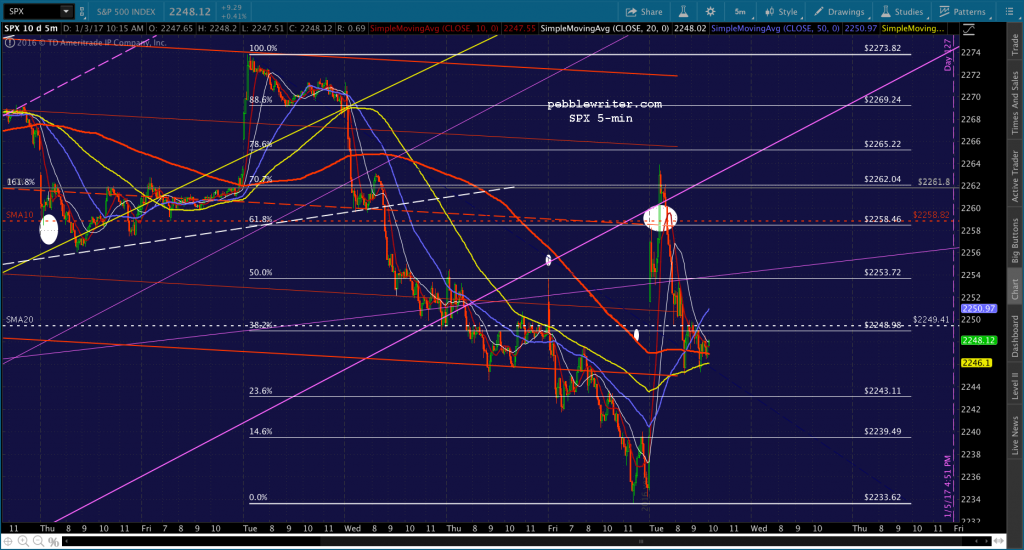Image resolution: width=1024 pixels, height=550 pixels.
Task: Open the Active Trader side tab
Action: coord(1016,176)
